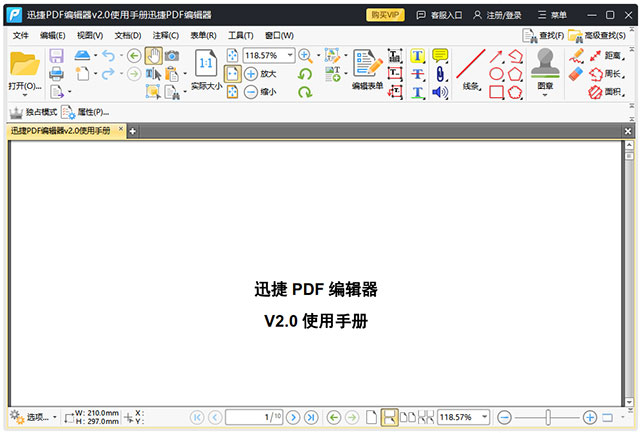Select the pencil drawing tool

click(576, 56)
